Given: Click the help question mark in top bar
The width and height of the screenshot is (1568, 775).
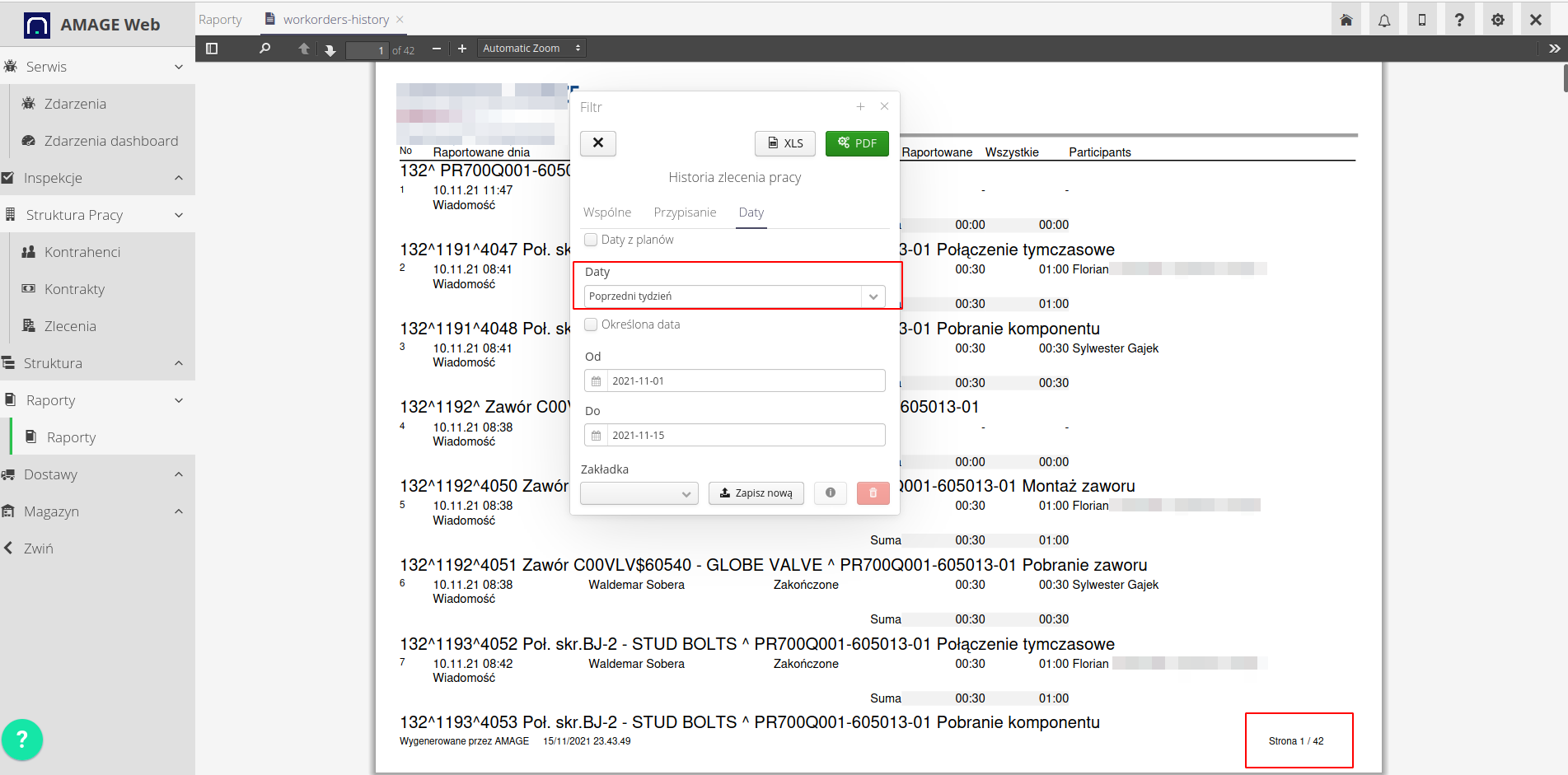Looking at the screenshot, I should click(1459, 18).
